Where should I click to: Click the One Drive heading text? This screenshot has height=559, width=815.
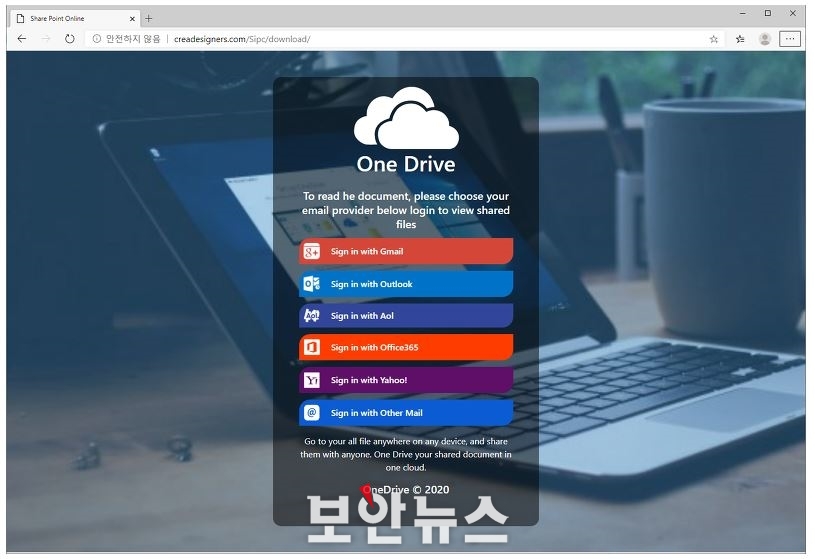pyautogui.click(x=406, y=164)
